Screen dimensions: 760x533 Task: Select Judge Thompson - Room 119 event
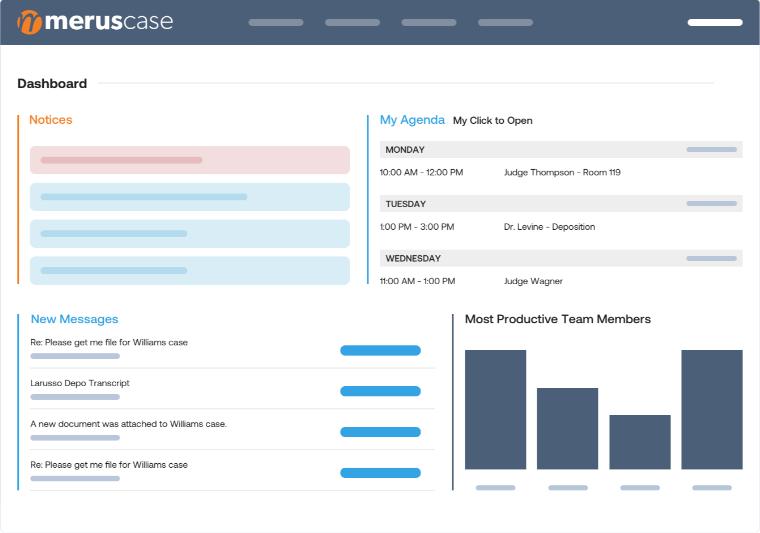click(562, 172)
